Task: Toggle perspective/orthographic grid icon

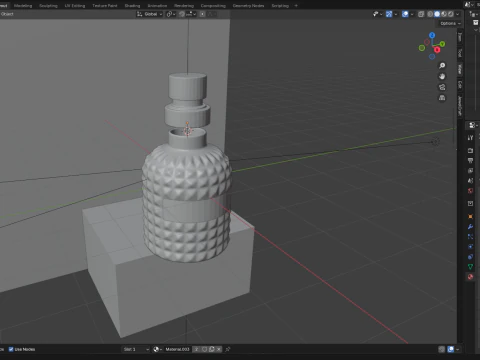Action: pyautogui.click(x=442, y=98)
